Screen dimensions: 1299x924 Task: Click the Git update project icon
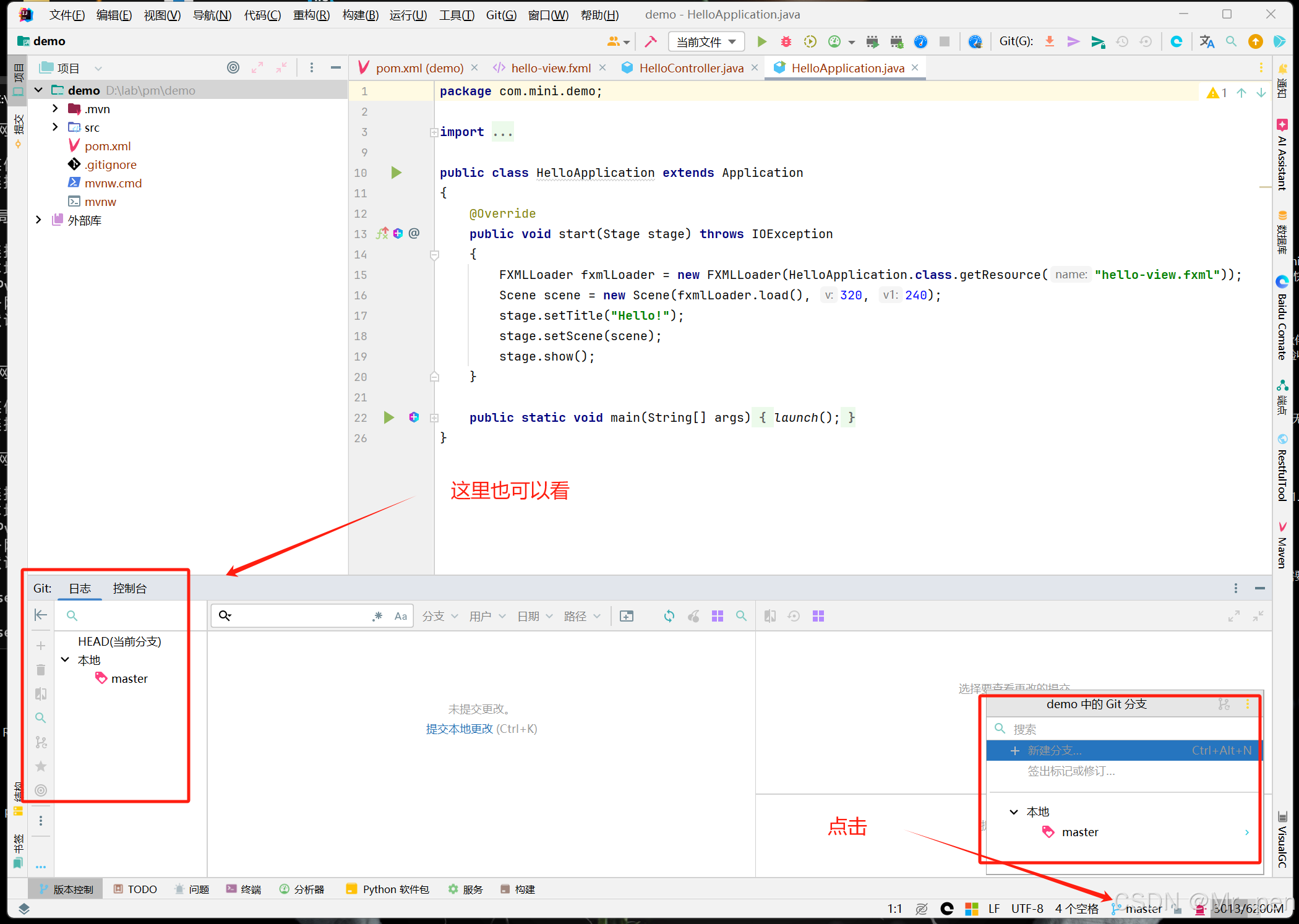[1050, 41]
